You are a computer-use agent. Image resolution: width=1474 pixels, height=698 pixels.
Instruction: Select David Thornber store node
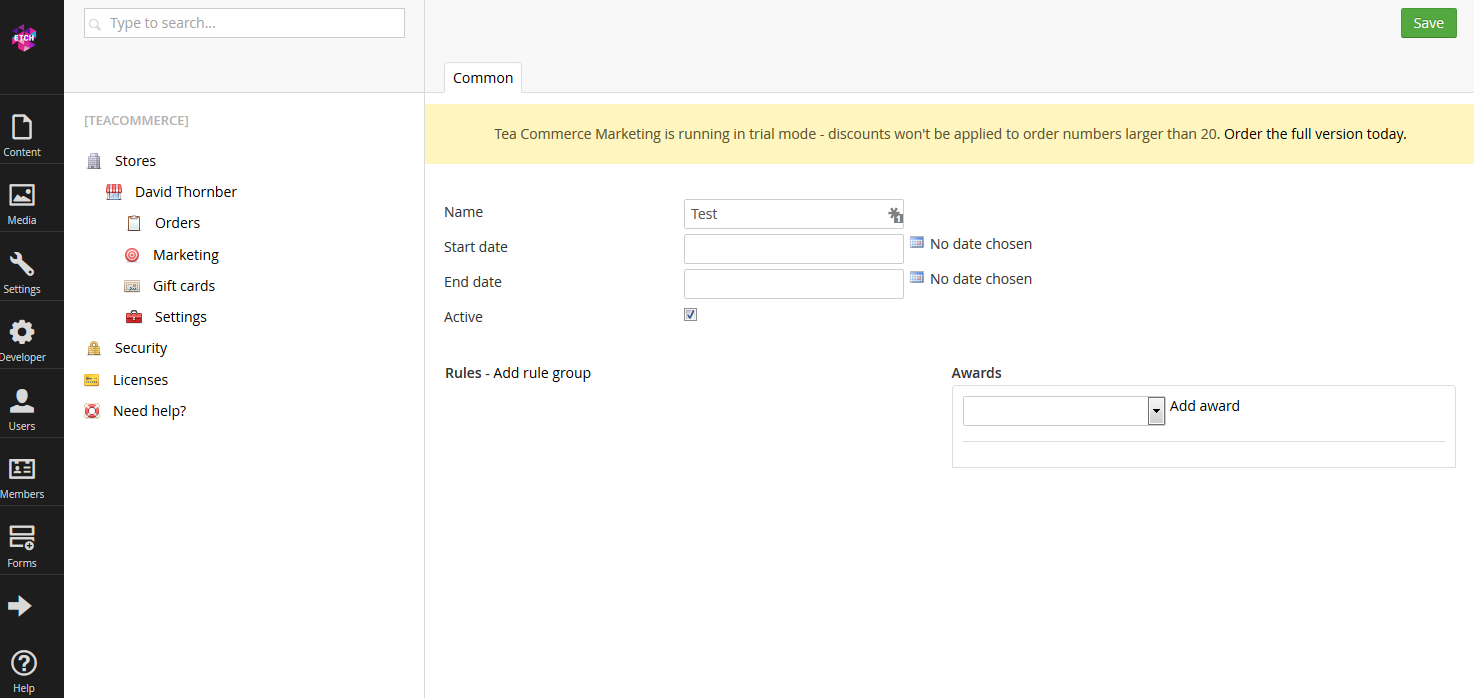186,192
